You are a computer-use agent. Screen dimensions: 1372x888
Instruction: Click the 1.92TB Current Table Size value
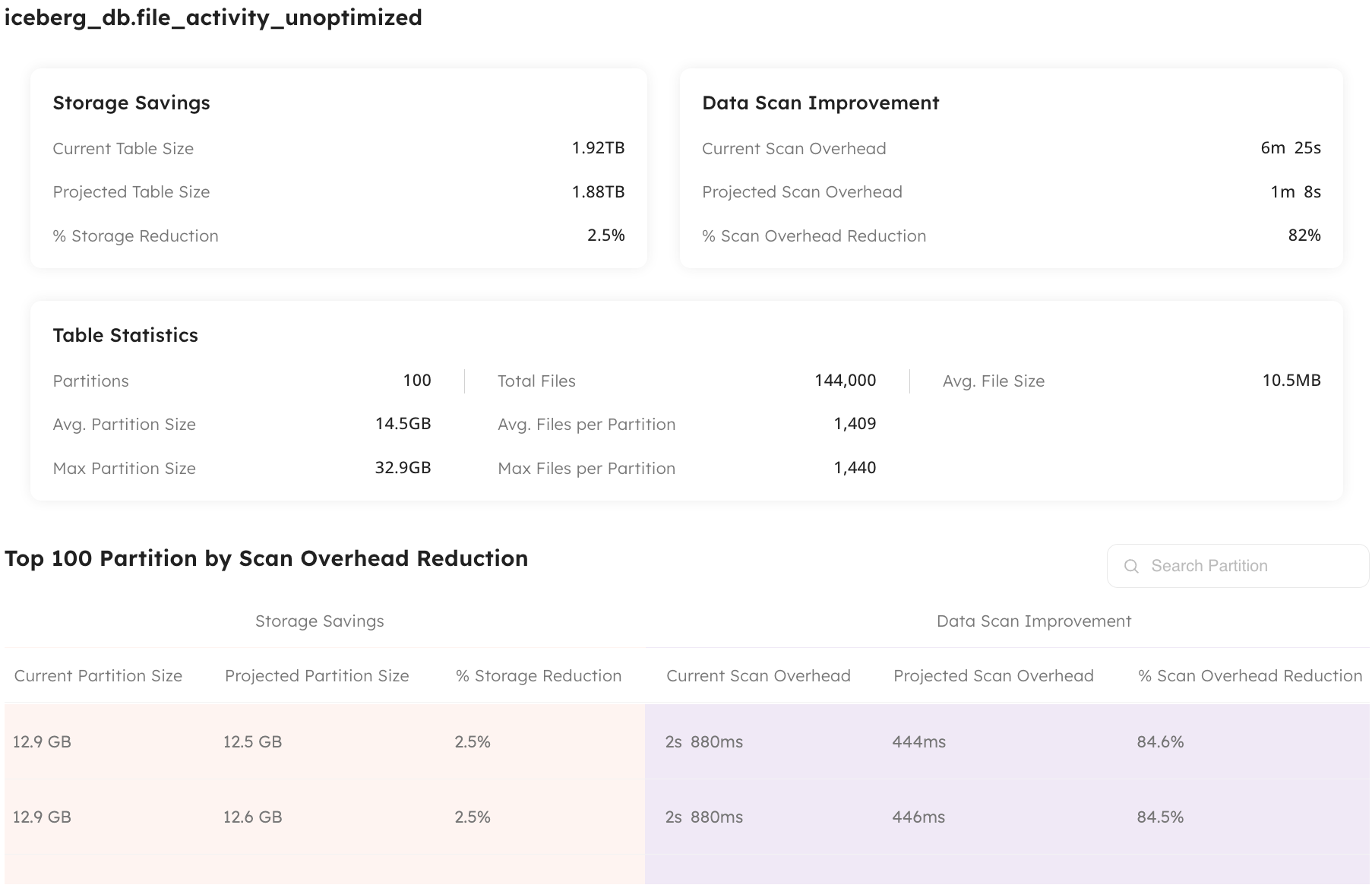click(598, 148)
